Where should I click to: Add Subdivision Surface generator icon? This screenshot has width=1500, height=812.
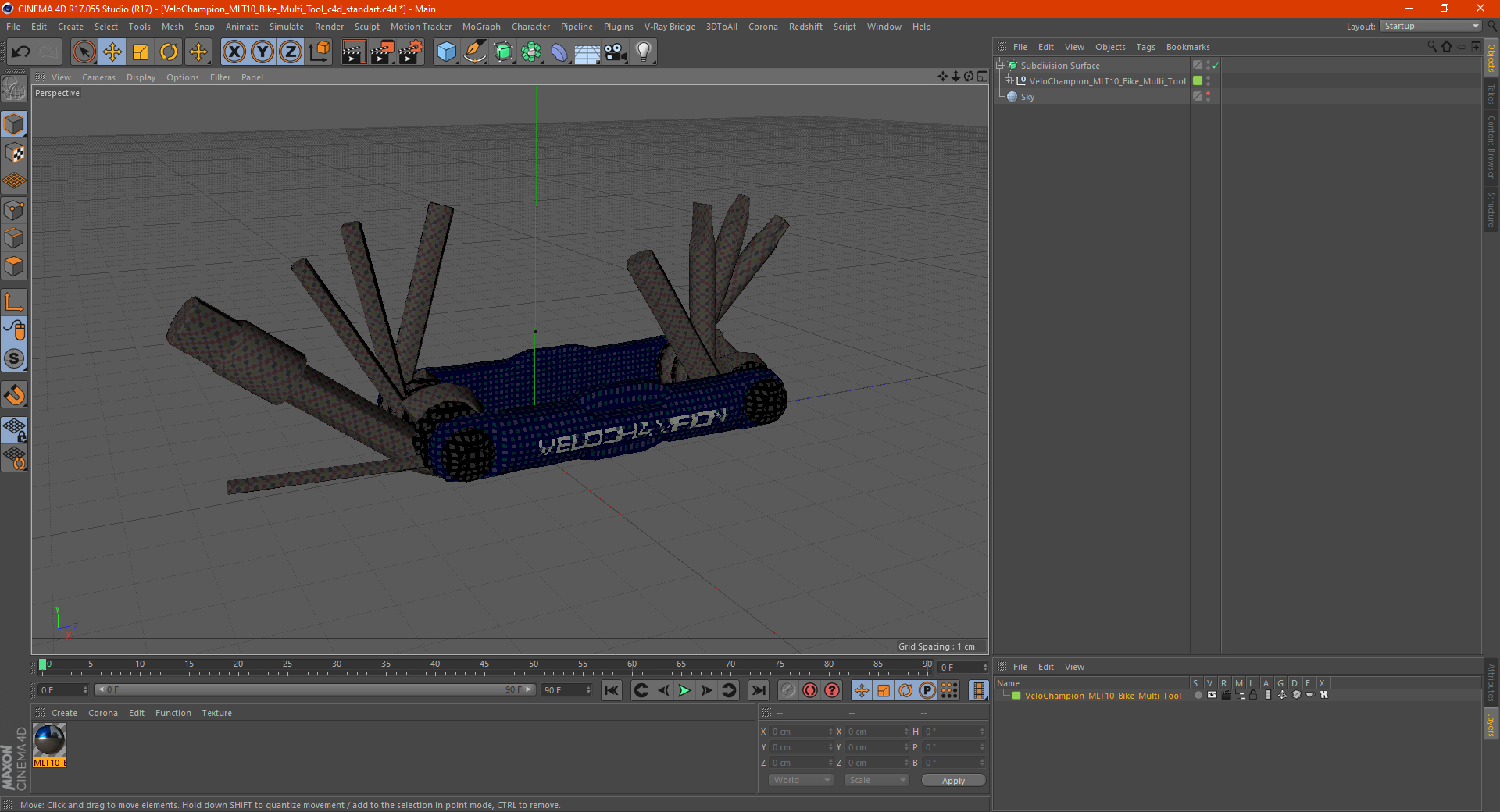pyautogui.click(x=504, y=52)
